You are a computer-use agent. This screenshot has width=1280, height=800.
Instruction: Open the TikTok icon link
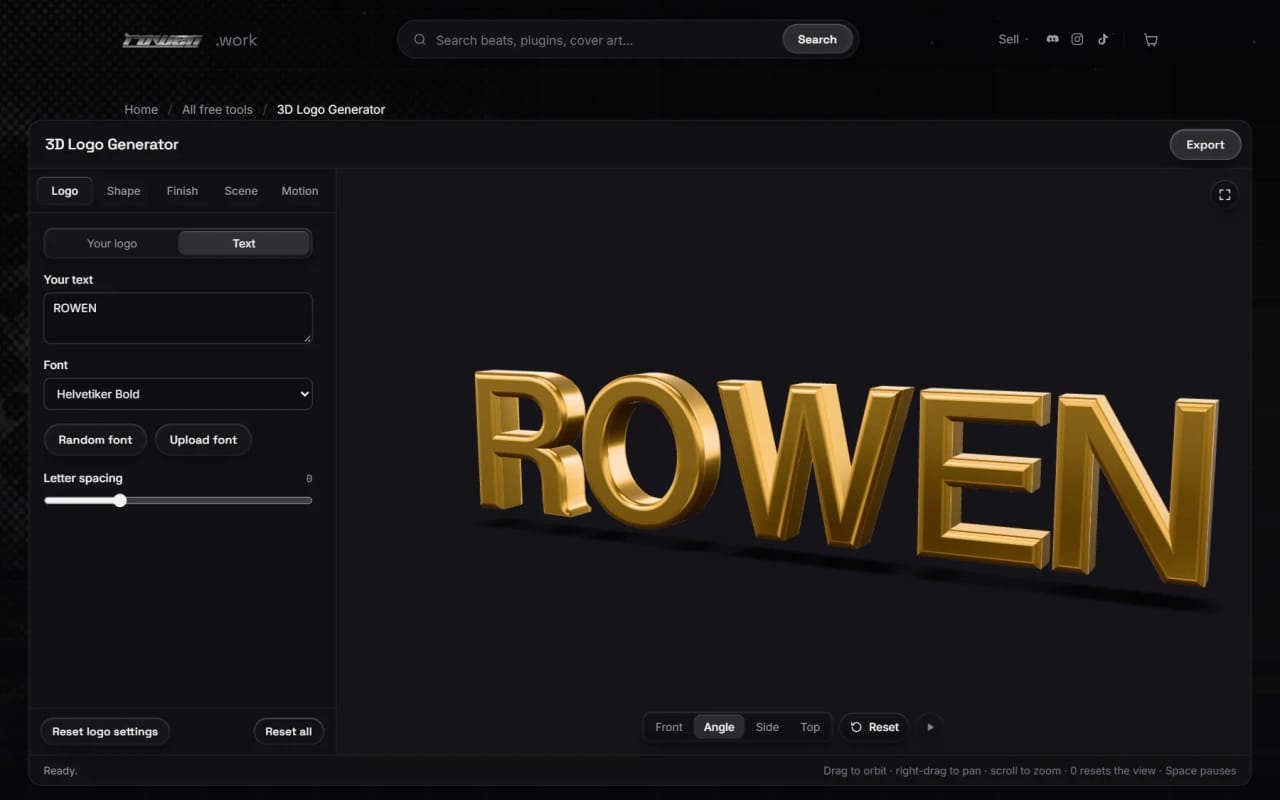(1103, 39)
